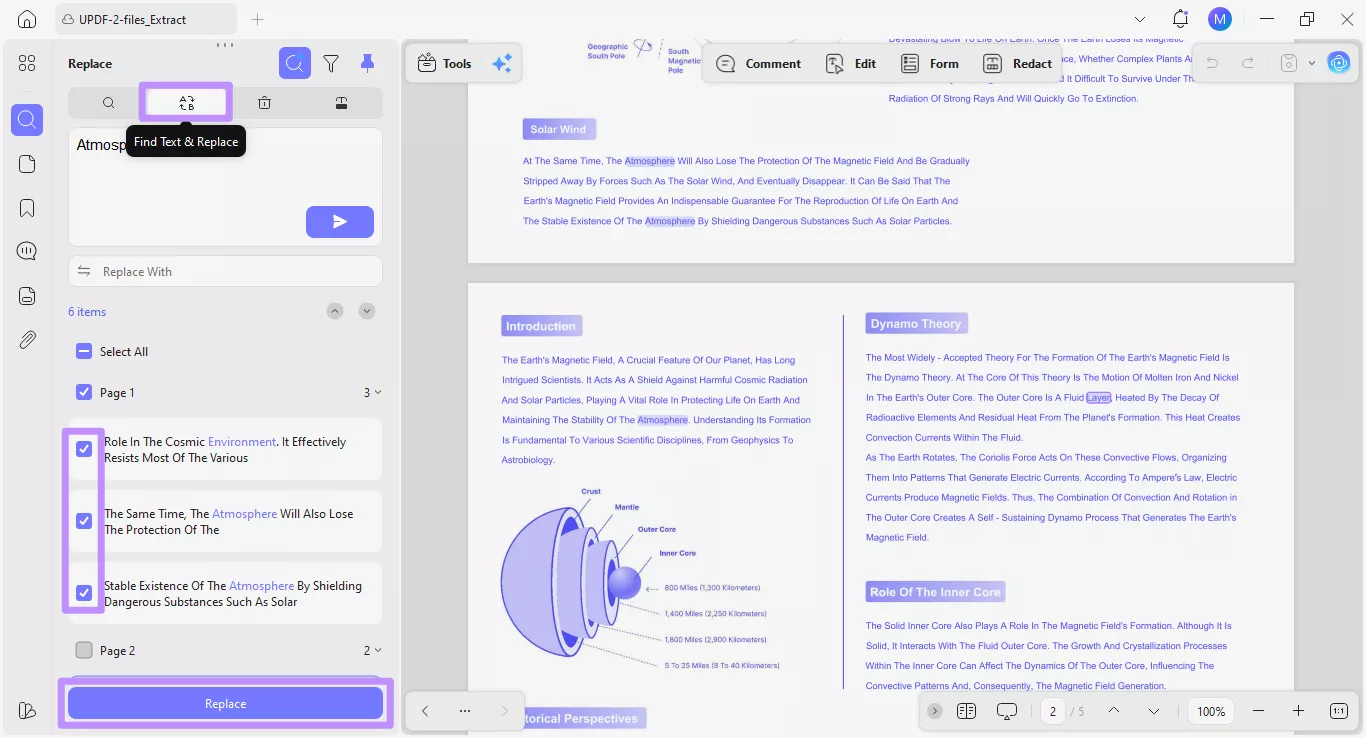Open Edit mode
Viewport: 1366px width, 738px height.
point(851,63)
